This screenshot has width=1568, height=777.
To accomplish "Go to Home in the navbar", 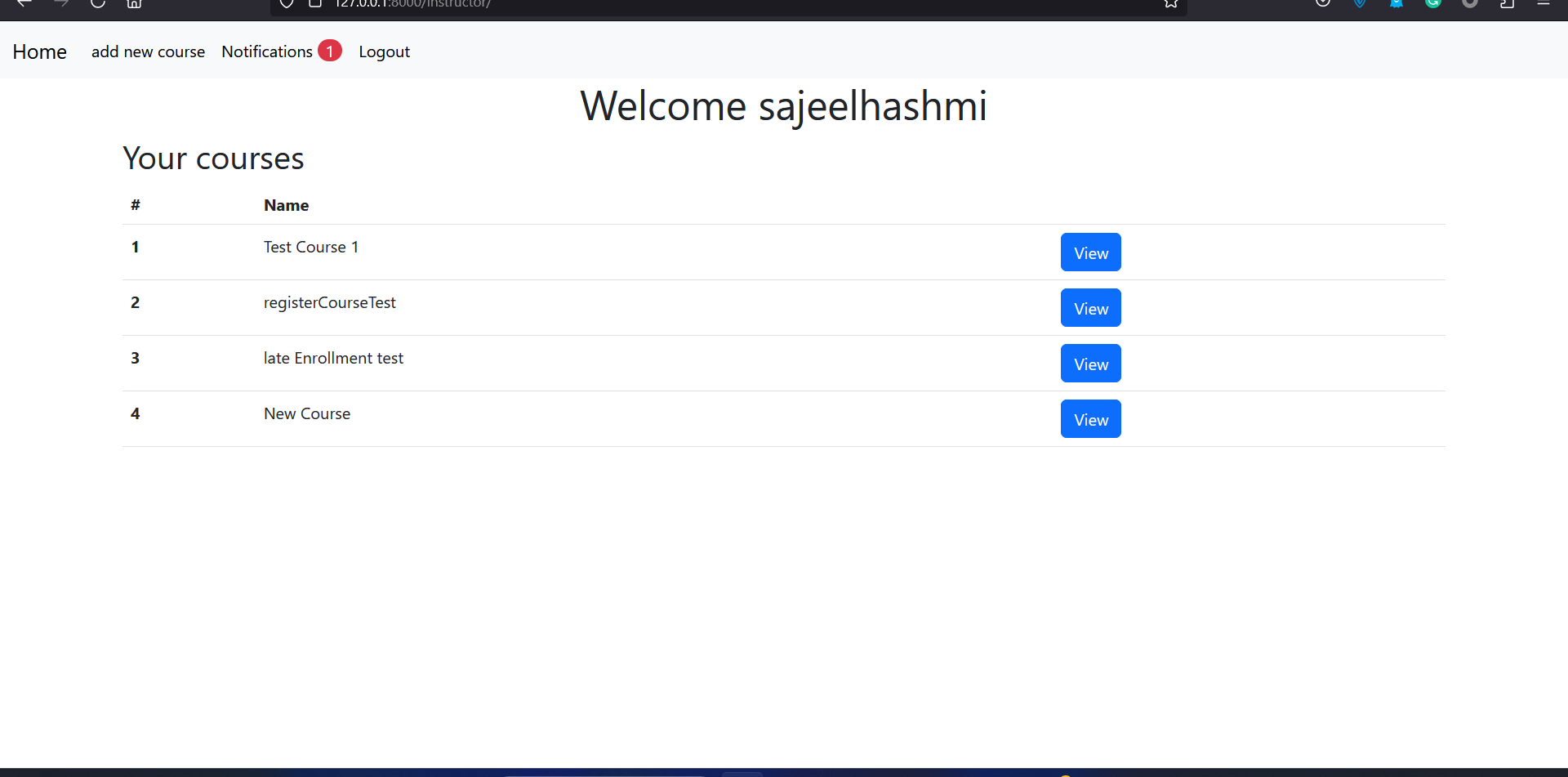I will click(39, 51).
